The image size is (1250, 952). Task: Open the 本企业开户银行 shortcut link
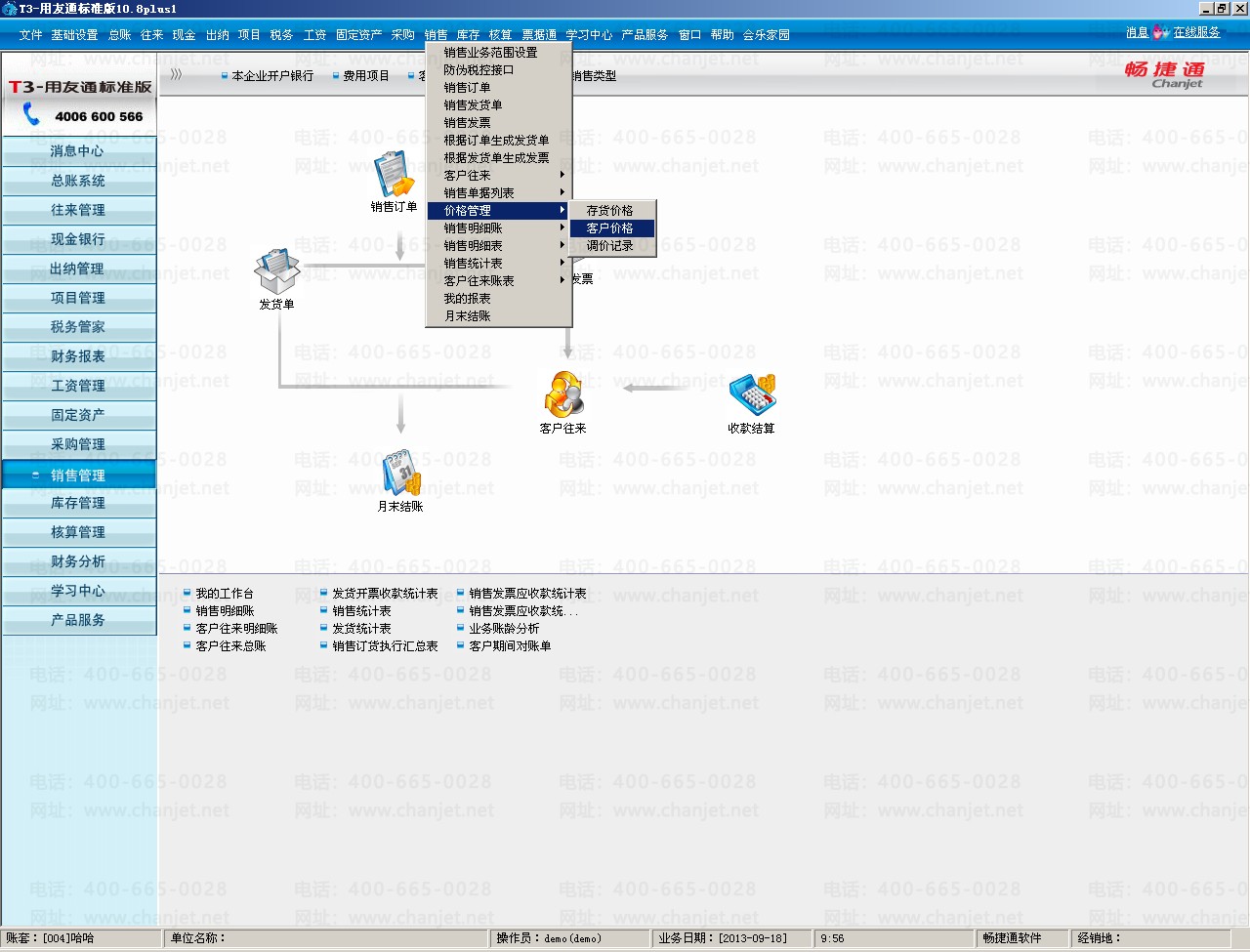pos(272,76)
